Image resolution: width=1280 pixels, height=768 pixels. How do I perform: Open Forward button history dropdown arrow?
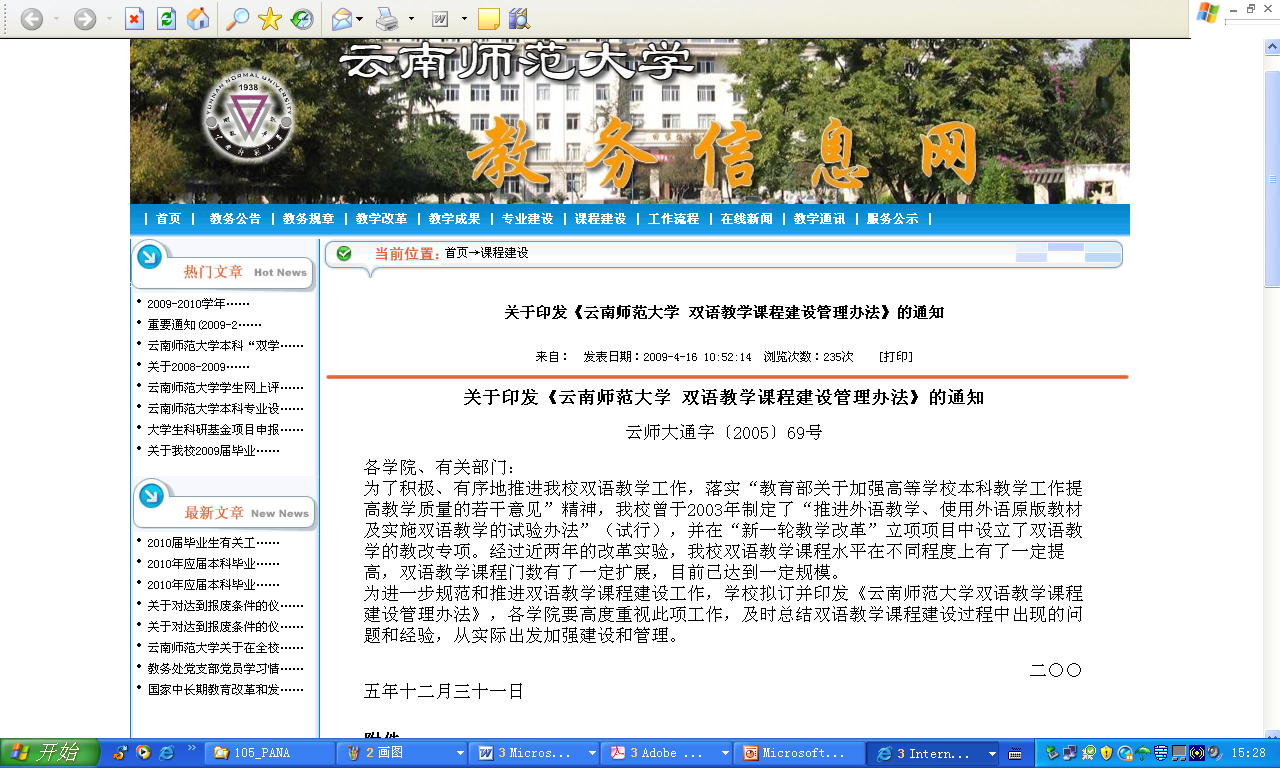[x=109, y=19]
